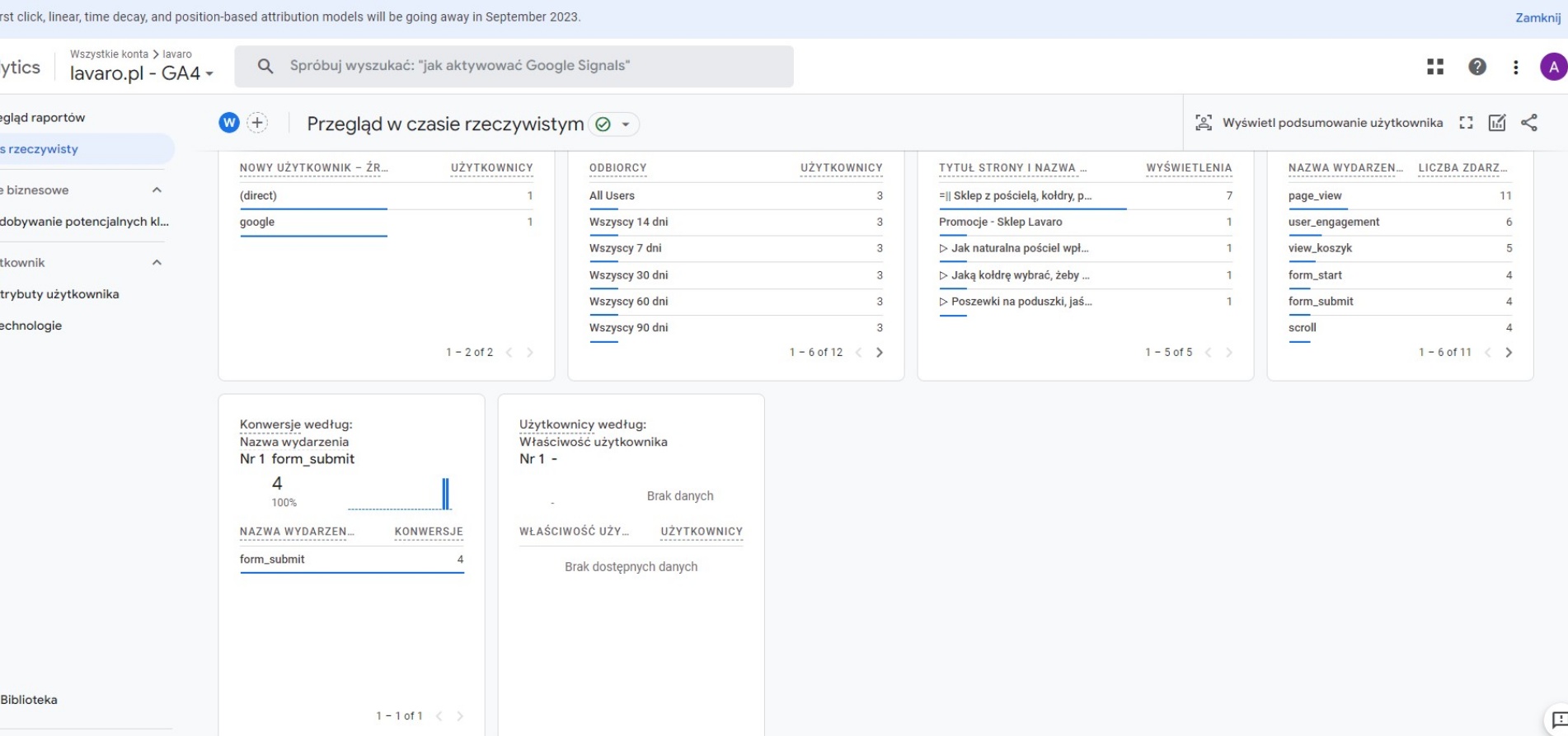Click the share report icon

(x=1529, y=123)
